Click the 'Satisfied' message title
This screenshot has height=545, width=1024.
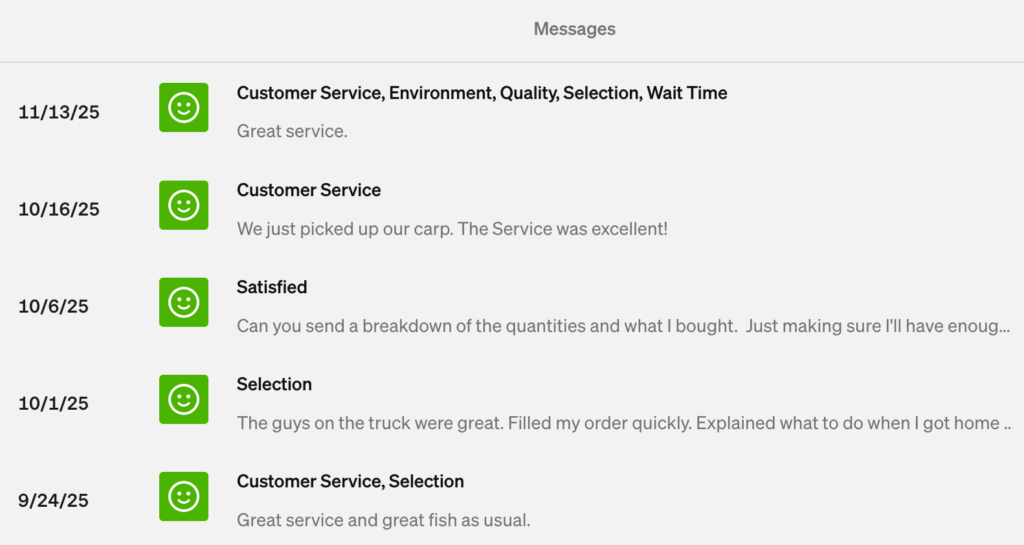272,287
